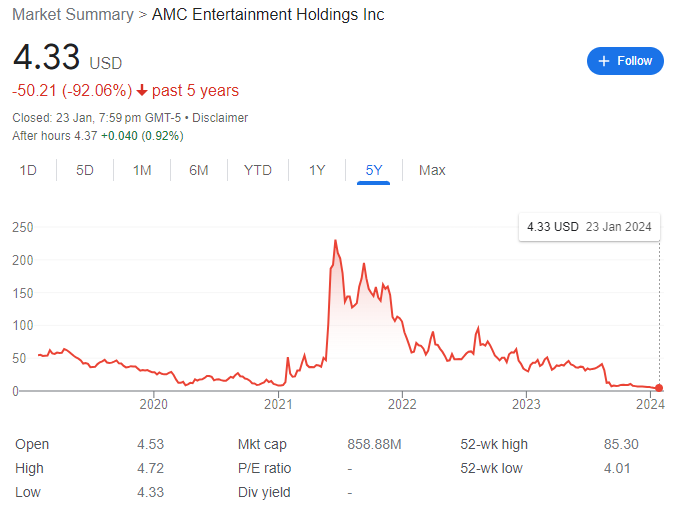Click the red endpoint dot on chart

(659, 388)
